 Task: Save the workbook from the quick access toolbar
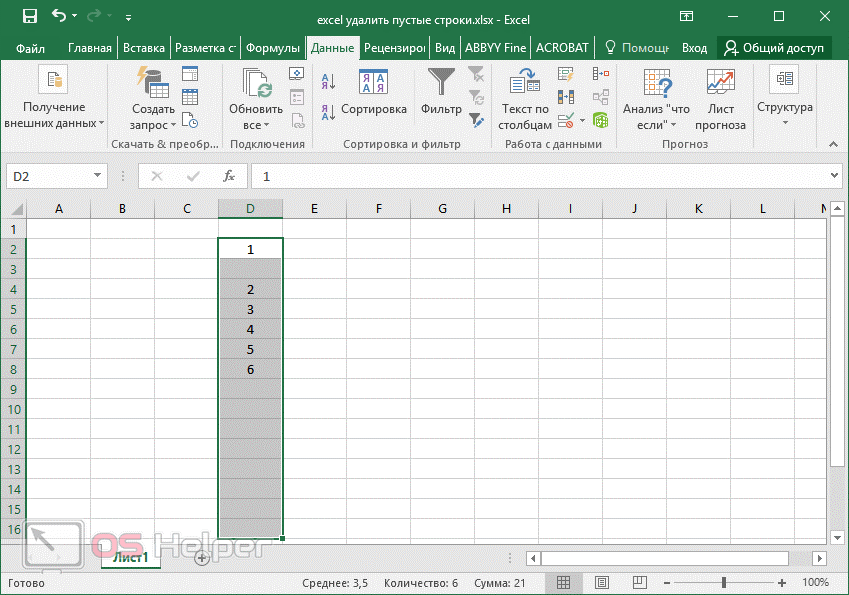pyautogui.click(x=29, y=17)
